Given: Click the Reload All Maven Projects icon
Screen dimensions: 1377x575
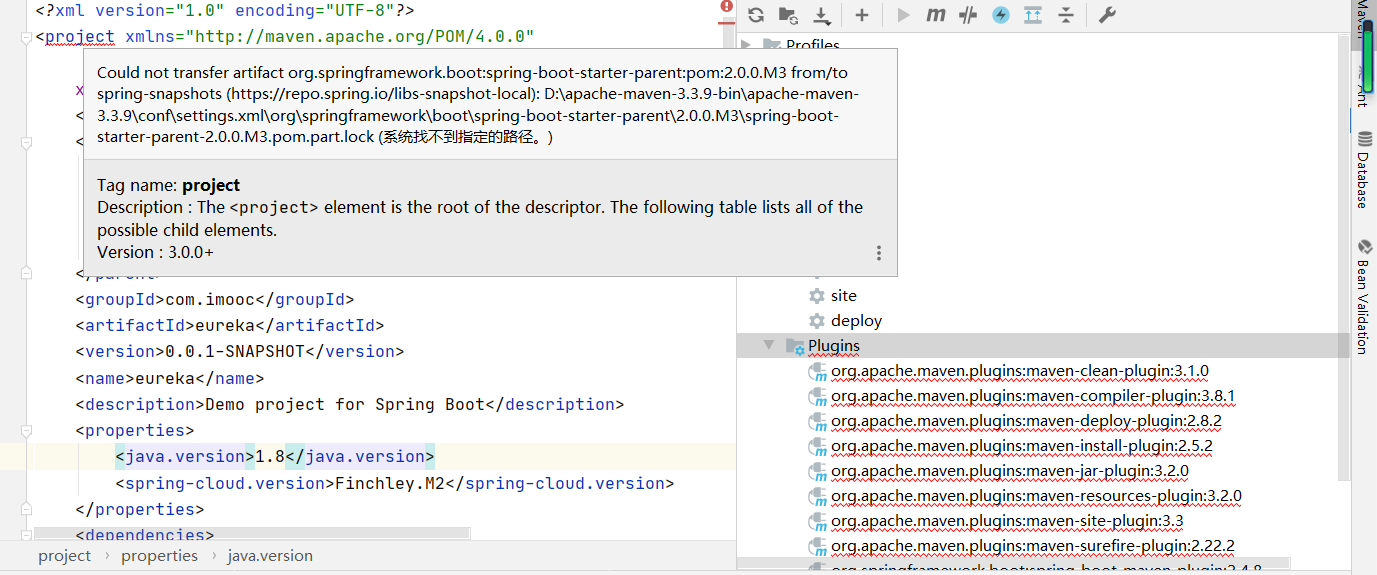Looking at the screenshot, I should pyautogui.click(x=756, y=15).
